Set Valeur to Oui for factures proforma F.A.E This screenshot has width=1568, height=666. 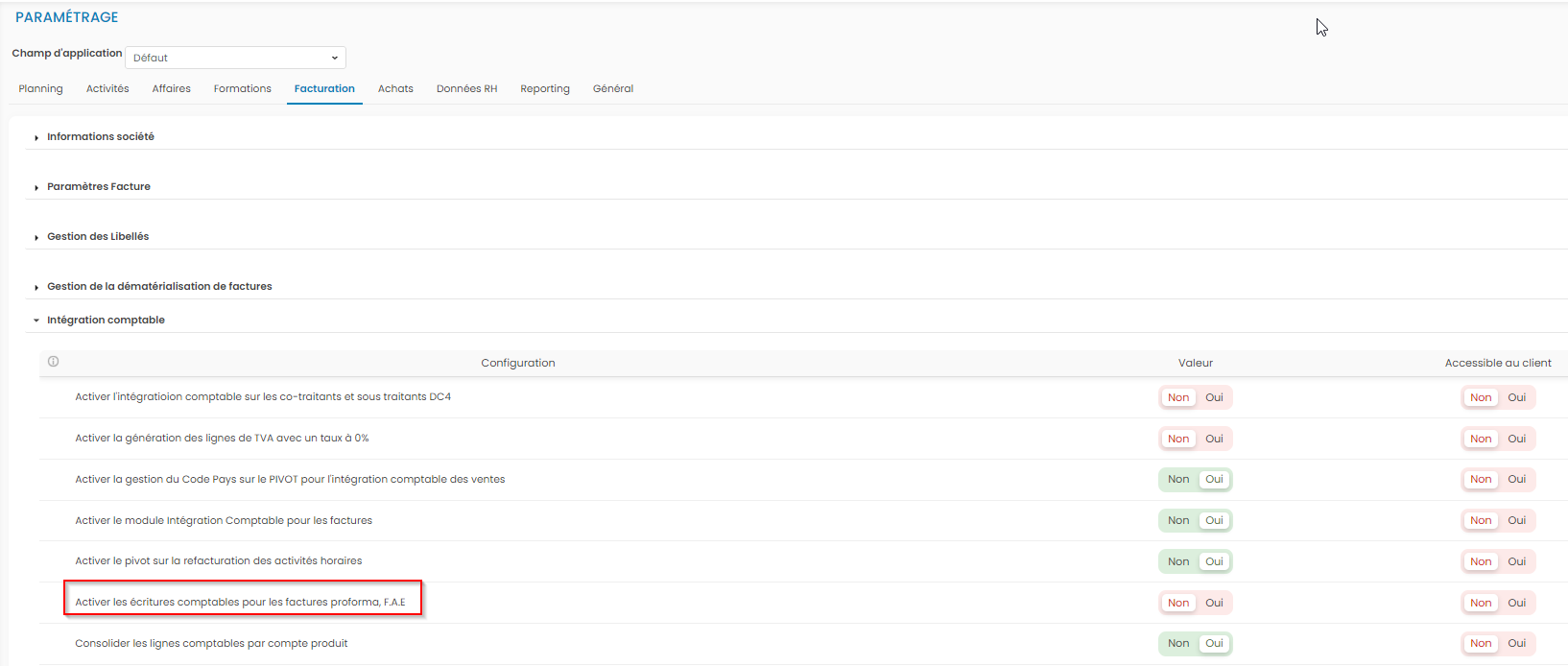coord(1214,603)
